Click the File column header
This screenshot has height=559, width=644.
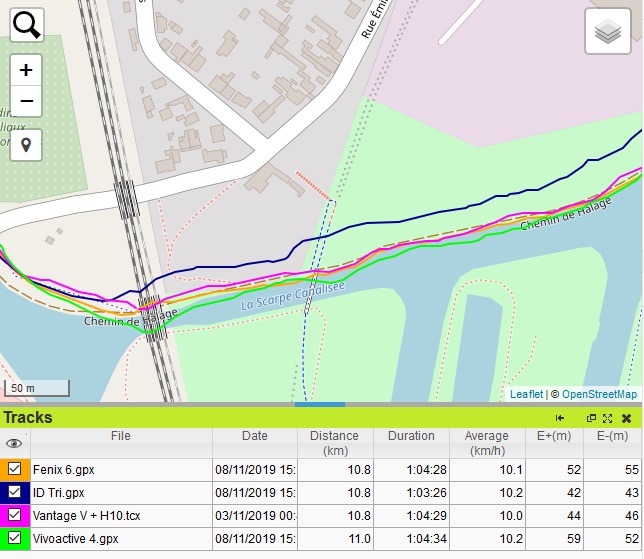pos(120,436)
